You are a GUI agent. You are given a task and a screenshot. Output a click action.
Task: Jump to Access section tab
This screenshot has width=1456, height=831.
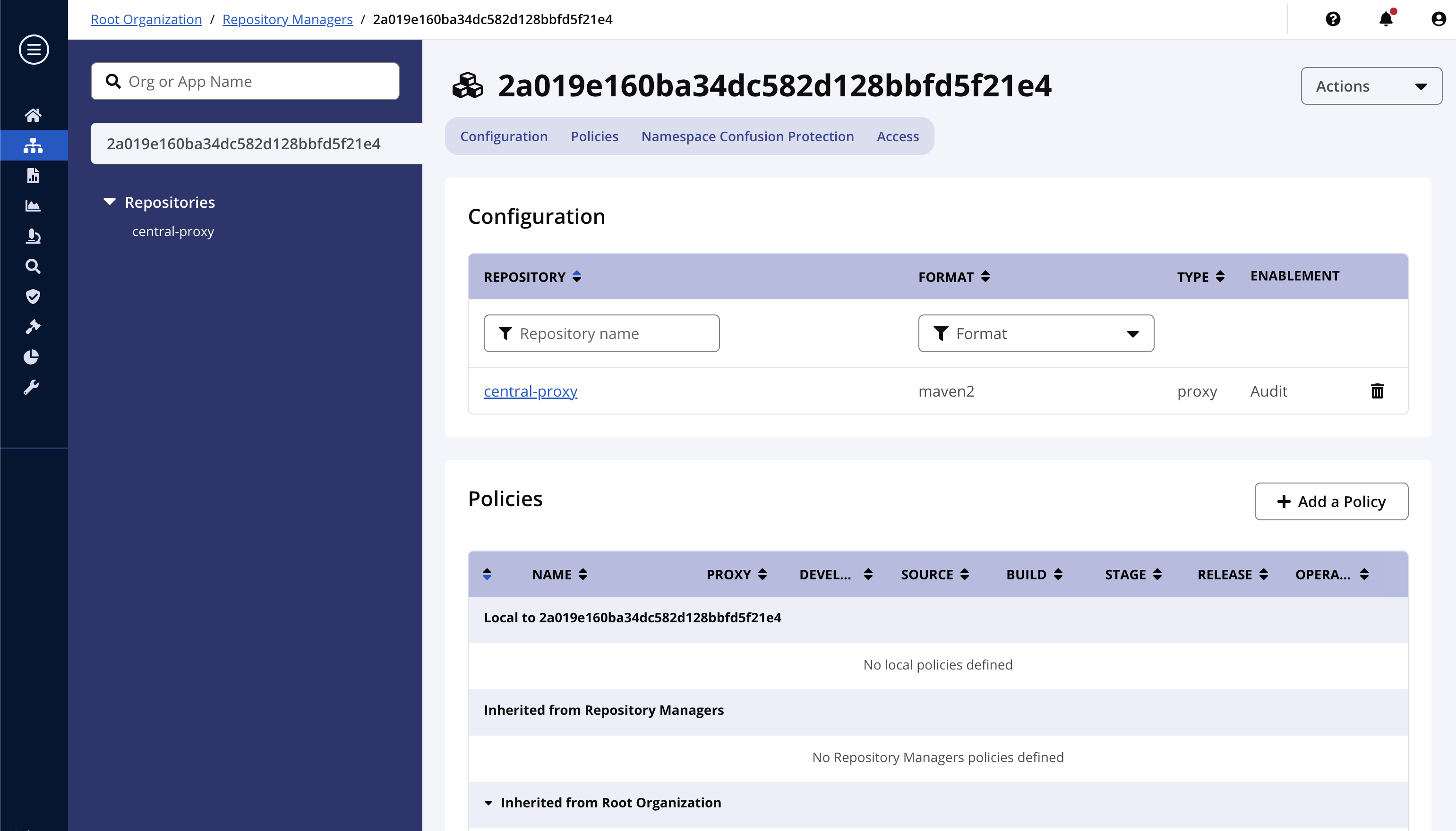coord(898,136)
